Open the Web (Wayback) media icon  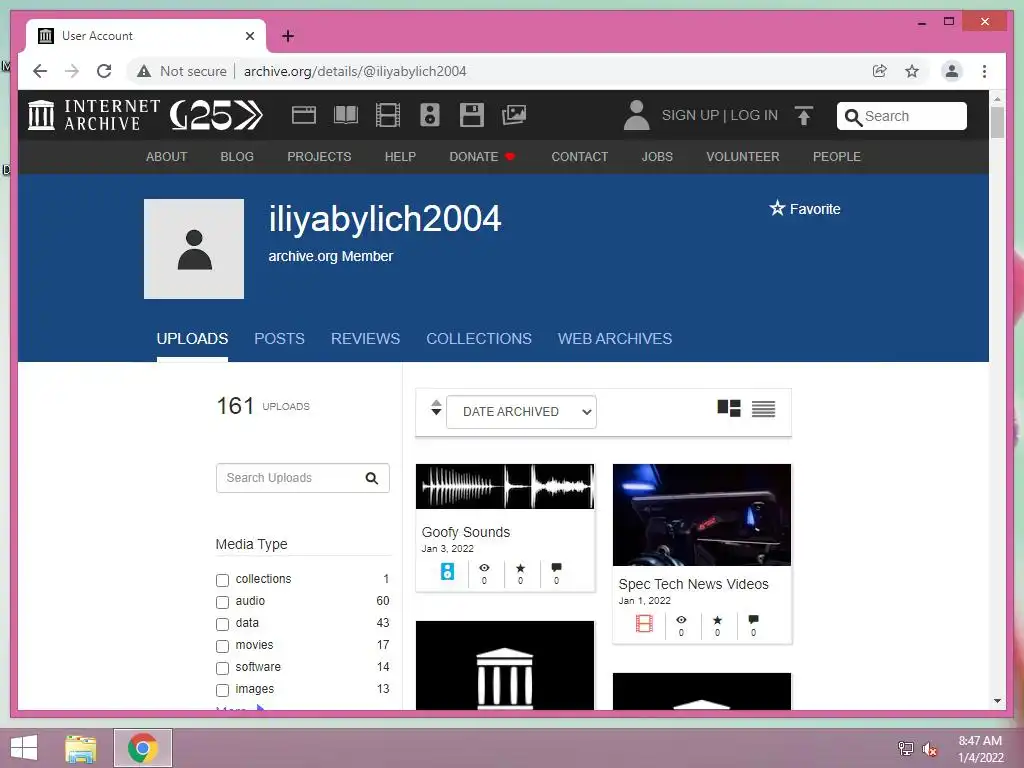[304, 115]
